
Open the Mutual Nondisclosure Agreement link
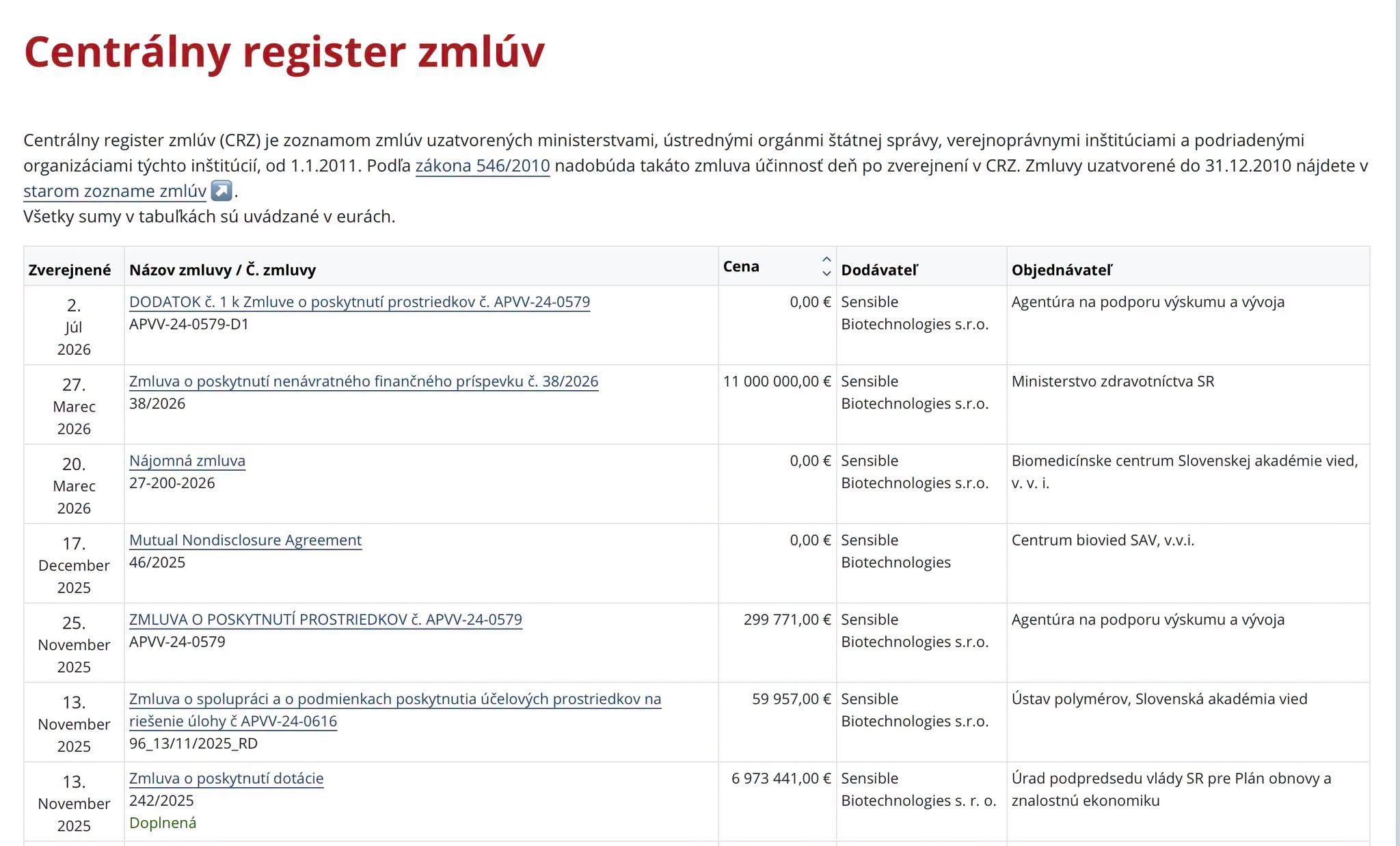[x=245, y=540]
